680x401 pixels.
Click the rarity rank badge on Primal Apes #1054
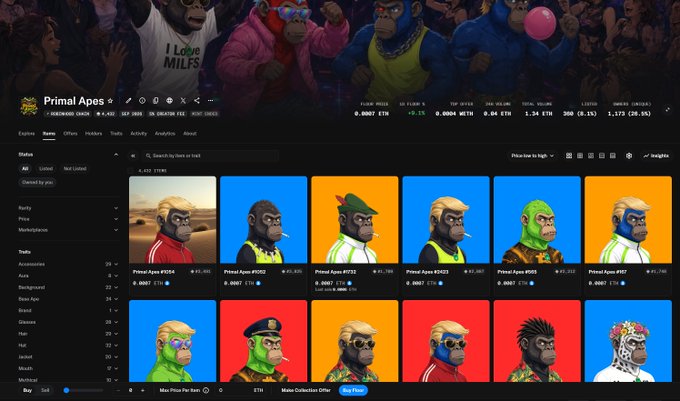(x=201, y=272)
